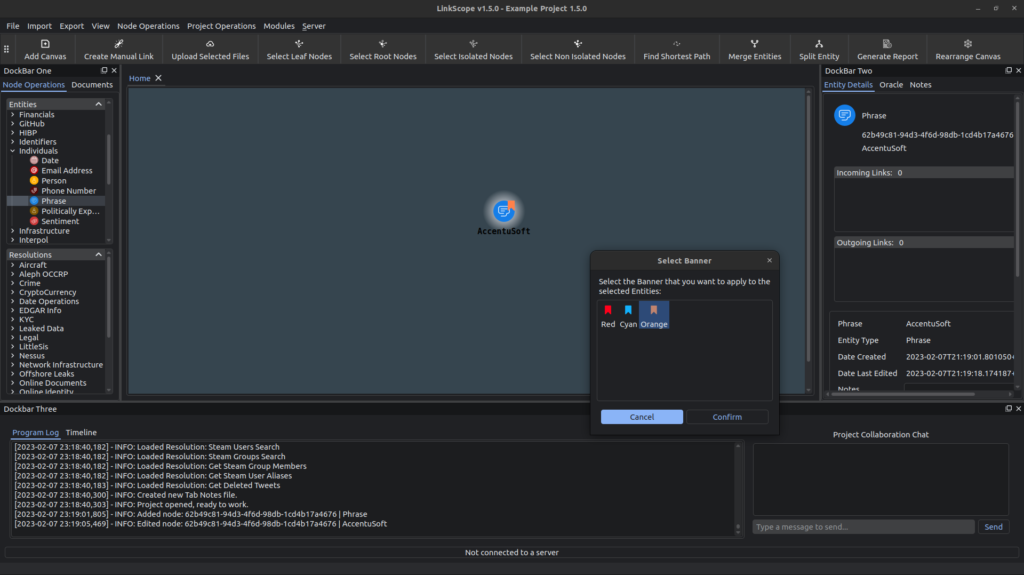Screen dimensions: 1024x575
Task: Click the Add Canvas toolbar icon
Action: [x=45, y=44]
